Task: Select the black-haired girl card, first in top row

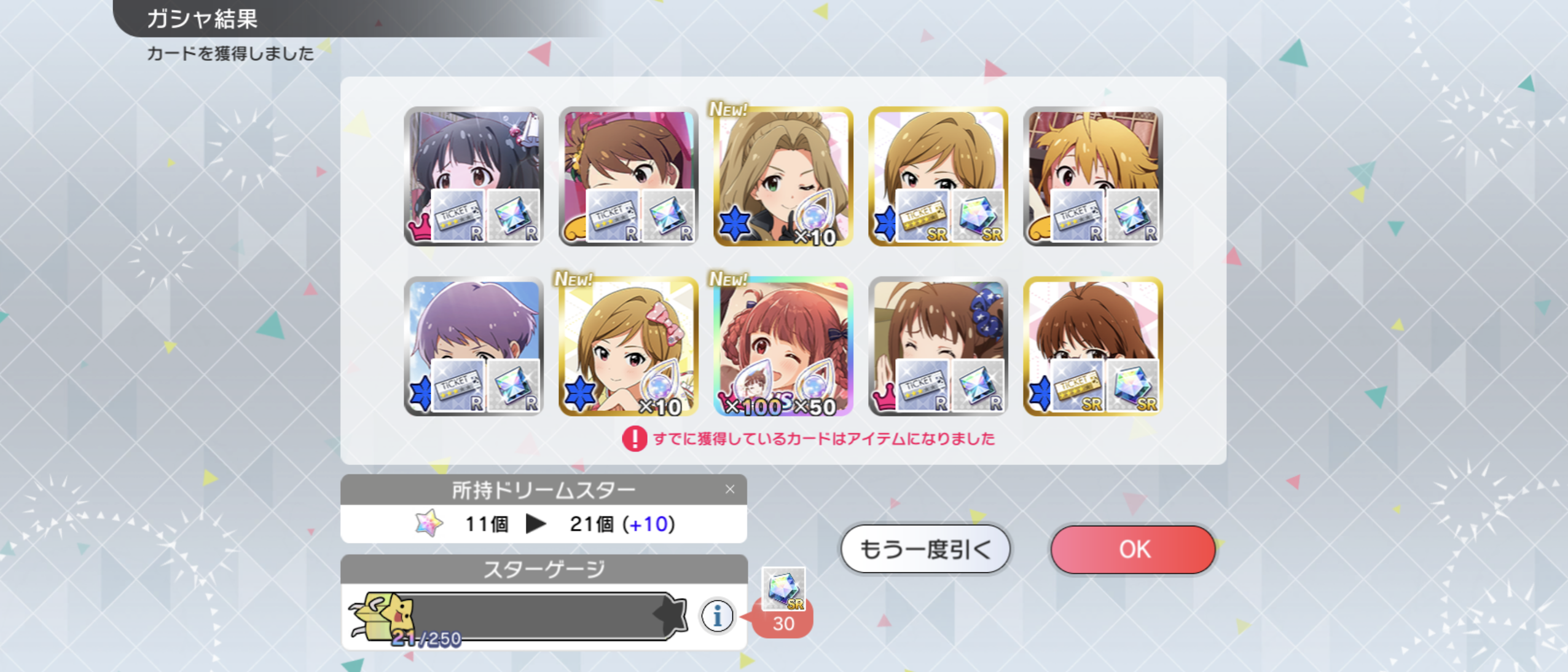Action: [474, 176]
